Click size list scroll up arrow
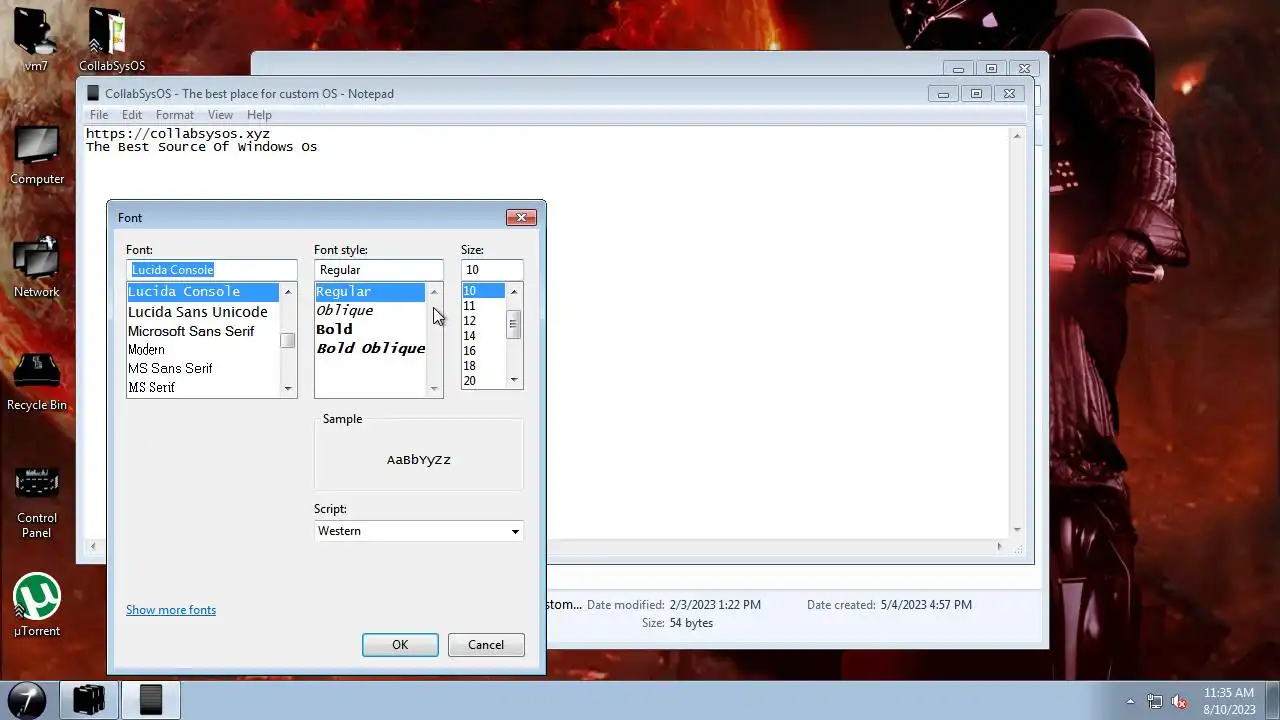Image resolution: width=1280 pixels, height=720 pixels. (x=514, y=292)
